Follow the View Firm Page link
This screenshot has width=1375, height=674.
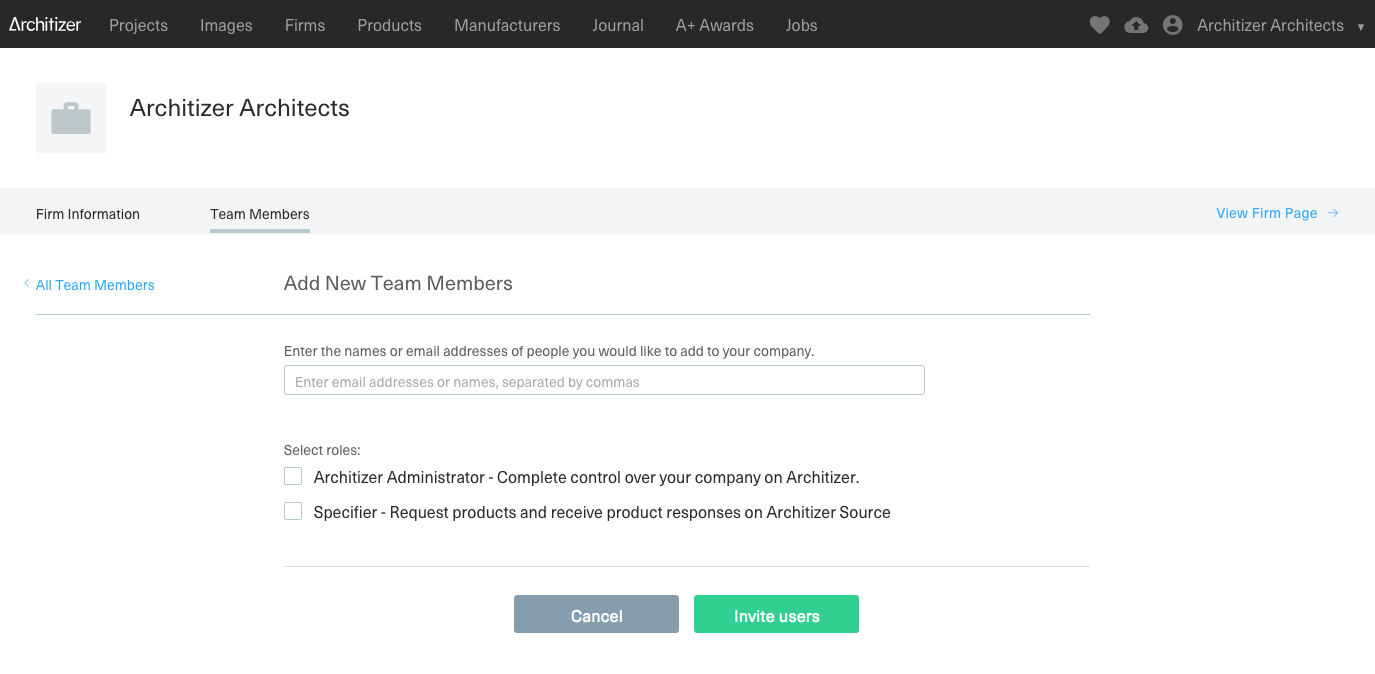tap(1266, 213)
